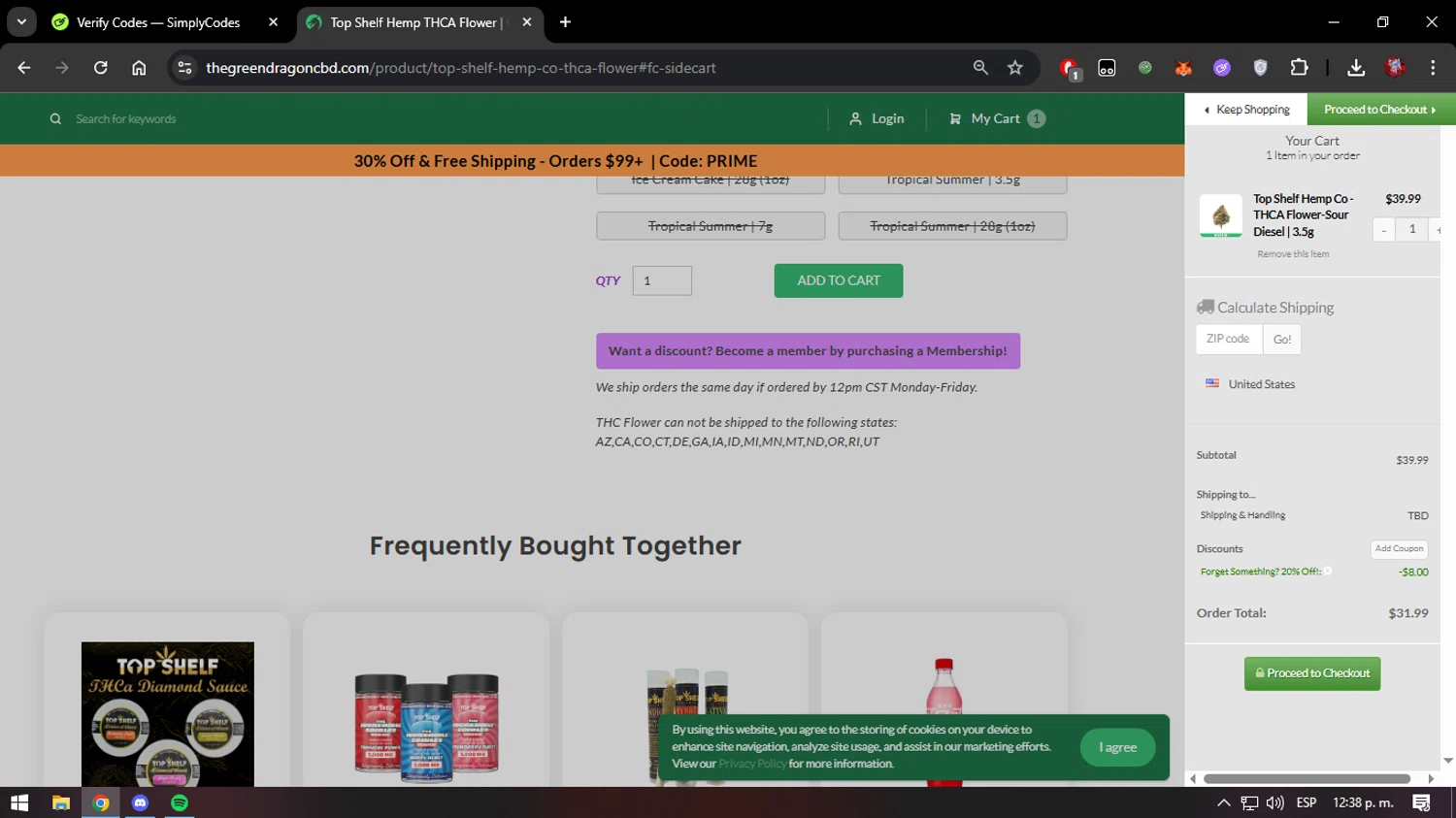Viewport: 1456px width, 818px height.
Task: Open Top Shelf THCa Diamond Sauce product image
Action: [168, 714]
